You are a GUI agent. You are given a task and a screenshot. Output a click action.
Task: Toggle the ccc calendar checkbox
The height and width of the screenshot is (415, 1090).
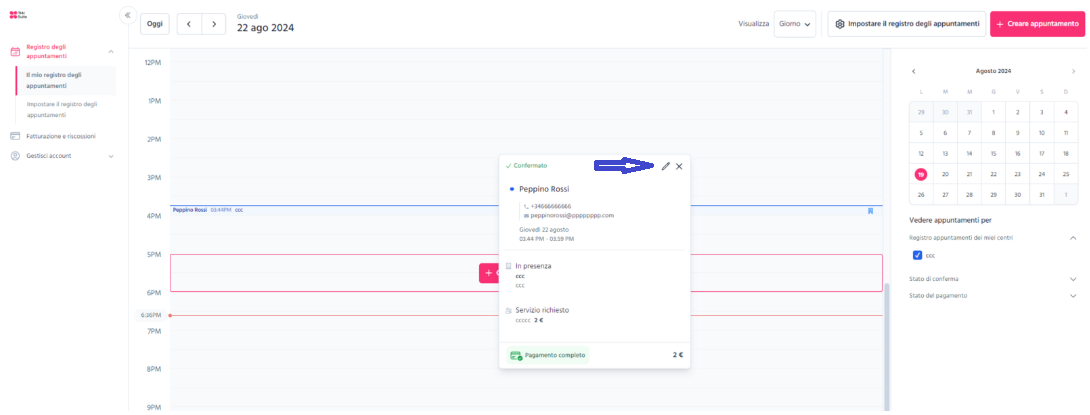(917, 255)
